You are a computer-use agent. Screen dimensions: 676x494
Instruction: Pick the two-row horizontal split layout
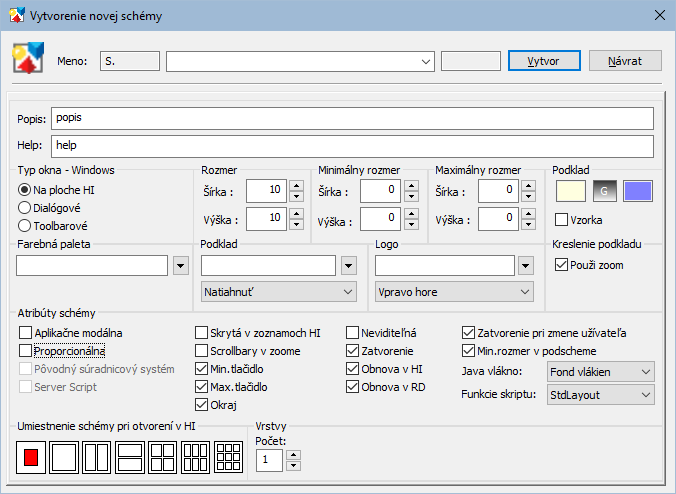130,457
